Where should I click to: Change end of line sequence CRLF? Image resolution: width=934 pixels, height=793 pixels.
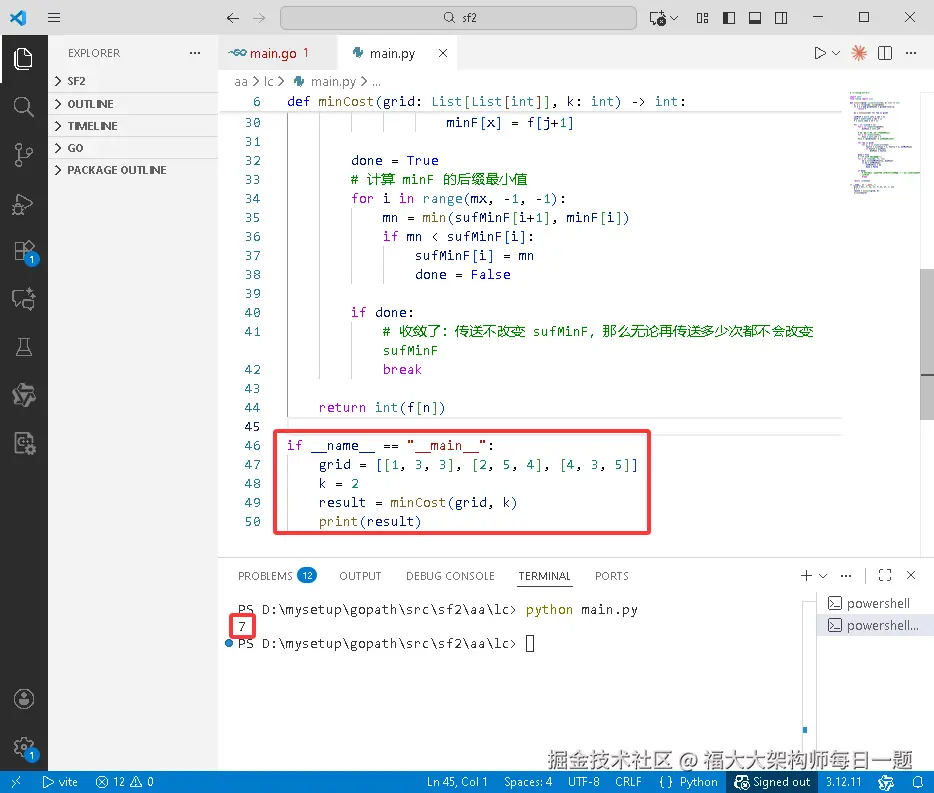tap(628, 782)
